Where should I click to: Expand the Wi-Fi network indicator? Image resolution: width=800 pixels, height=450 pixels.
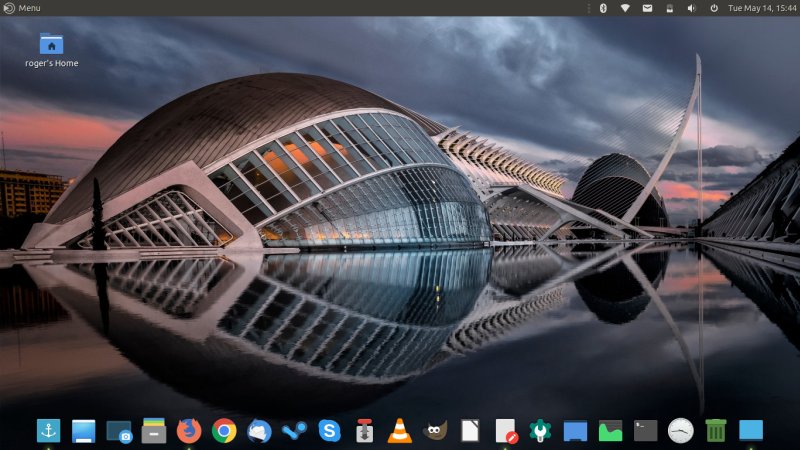pos(625,8)
